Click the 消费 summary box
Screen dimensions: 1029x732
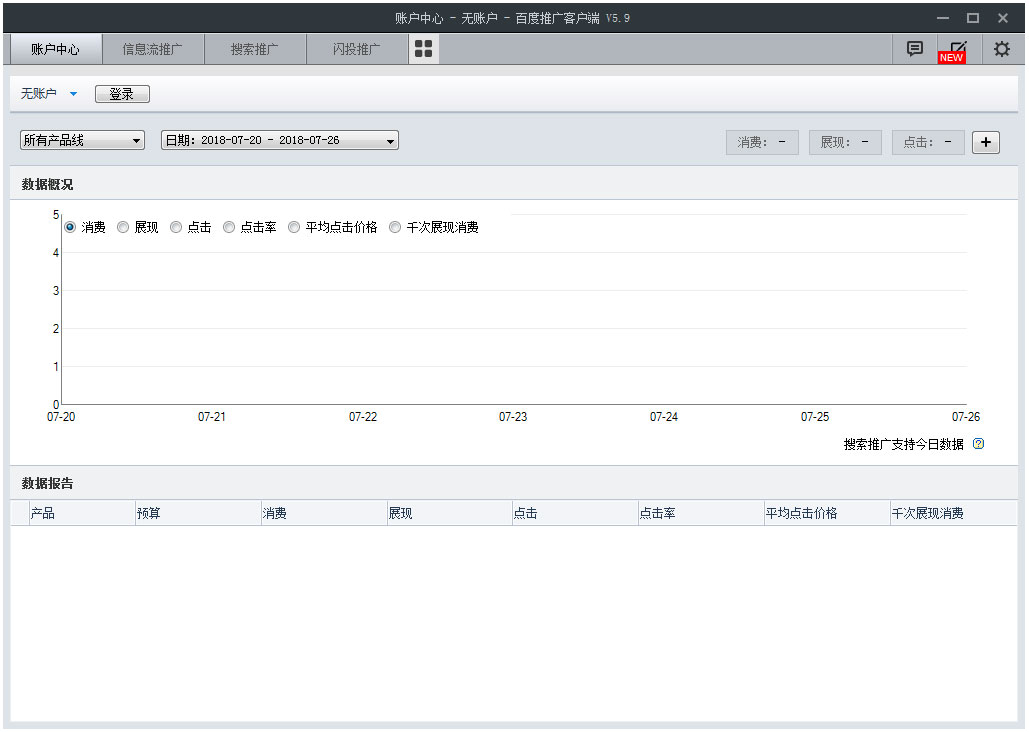[x=762, y=142]
